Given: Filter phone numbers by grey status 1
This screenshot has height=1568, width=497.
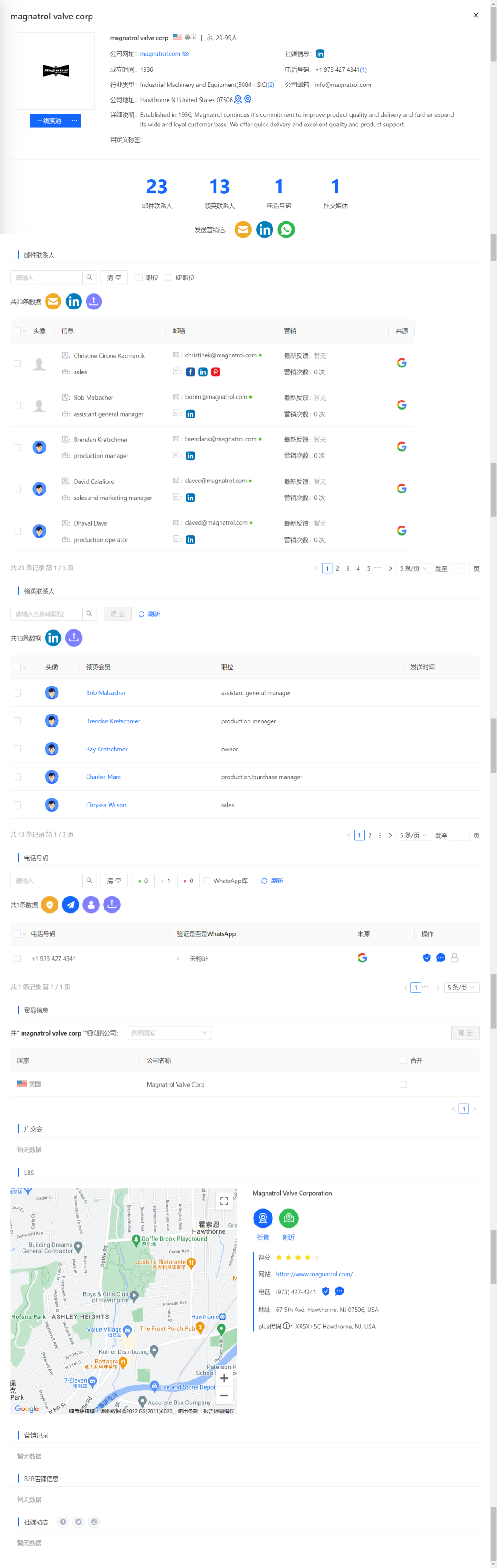Looking at the screenshot, I should (166, 881).
